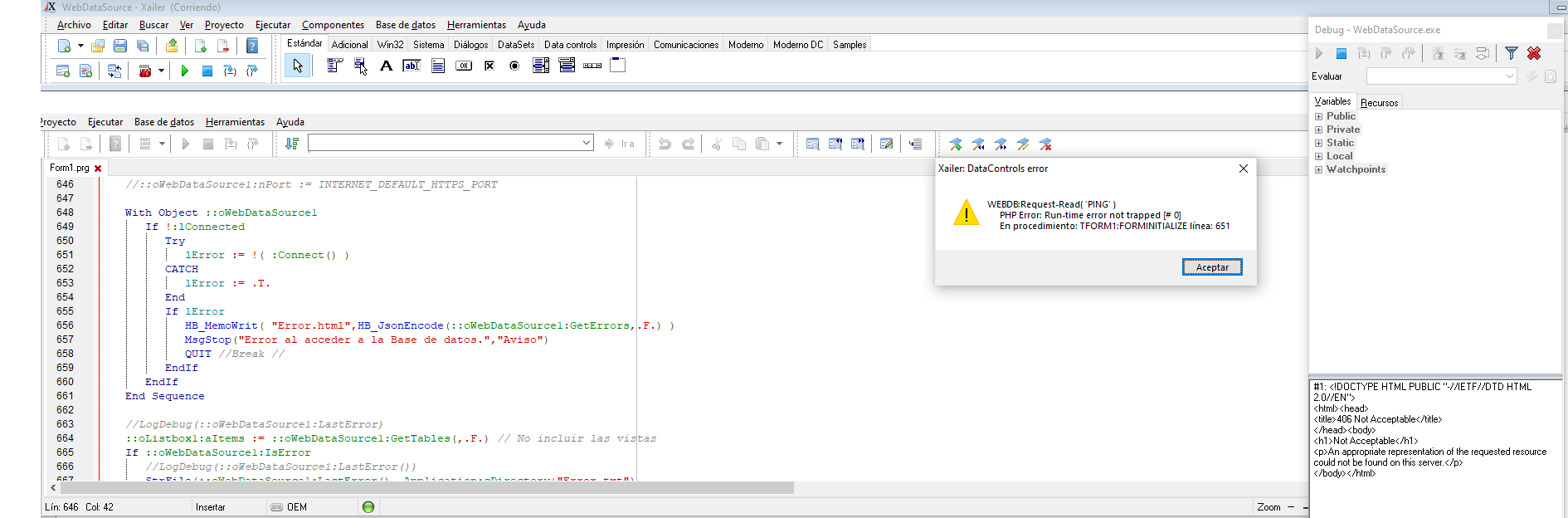Switch to the Moderno DC tab

pos(798,45)
